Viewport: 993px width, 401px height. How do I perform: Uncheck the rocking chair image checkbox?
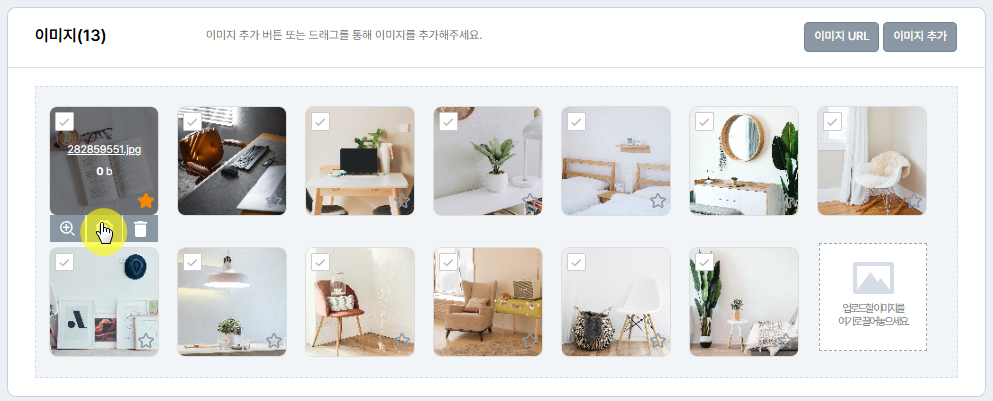tap(832, 122)
